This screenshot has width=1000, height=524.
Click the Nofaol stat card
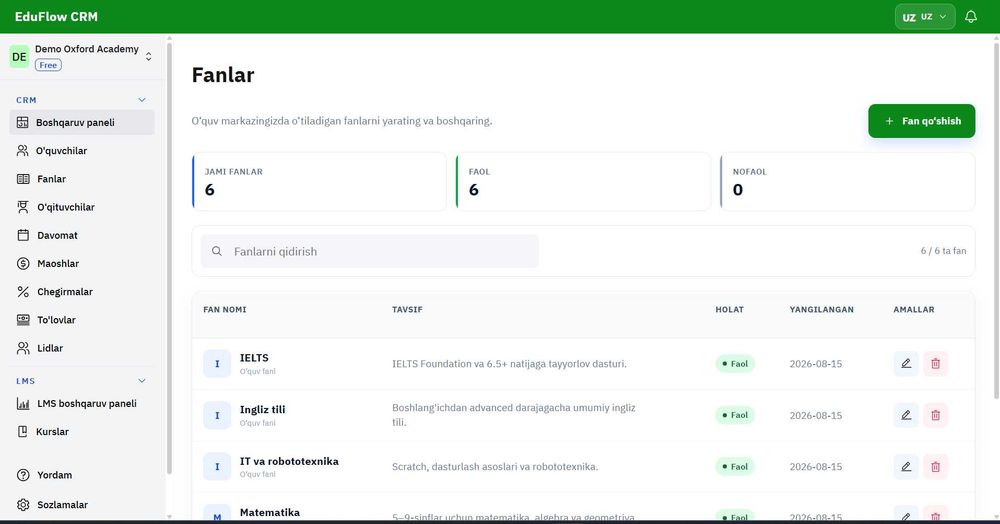pyautogui.click(x=848, y=181)
